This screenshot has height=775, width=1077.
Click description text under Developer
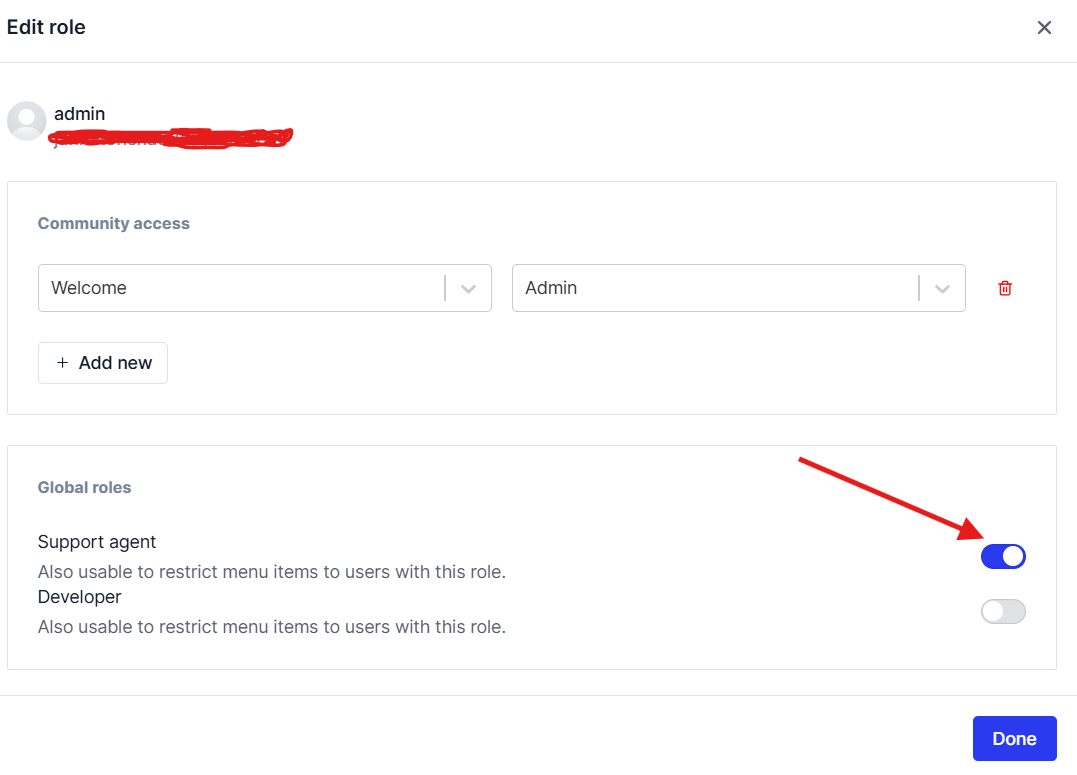[x=272, y=627]
